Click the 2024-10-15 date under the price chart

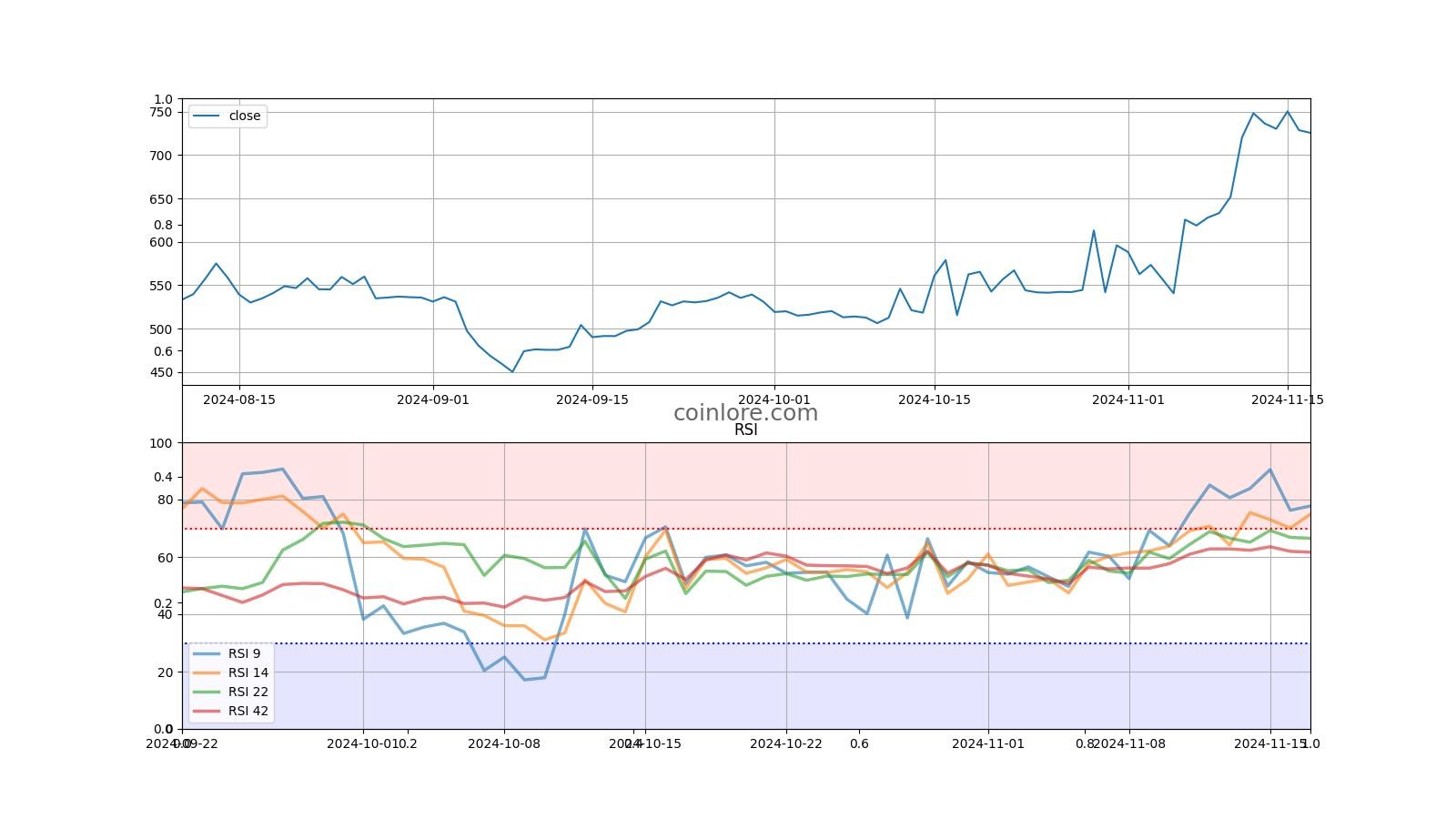point(935,399)
